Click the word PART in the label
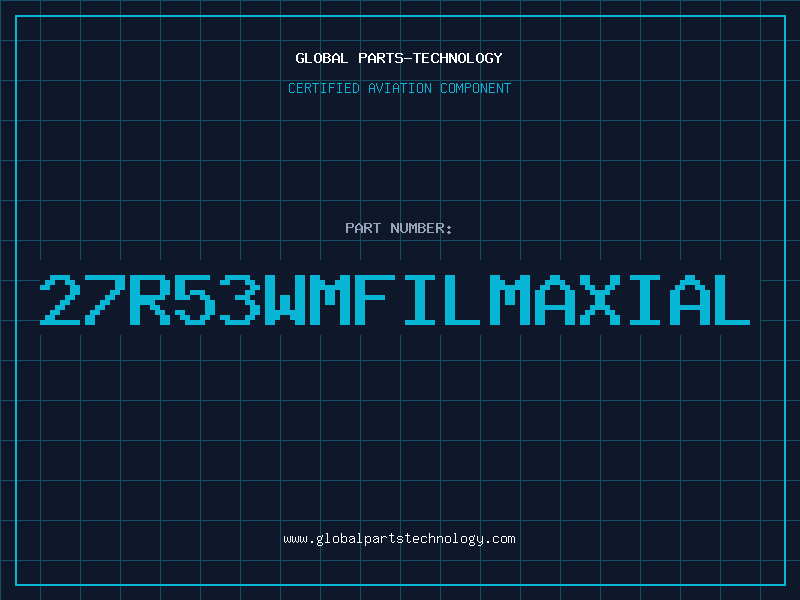Viewport: 800px width, 600px height. (363, 228)
